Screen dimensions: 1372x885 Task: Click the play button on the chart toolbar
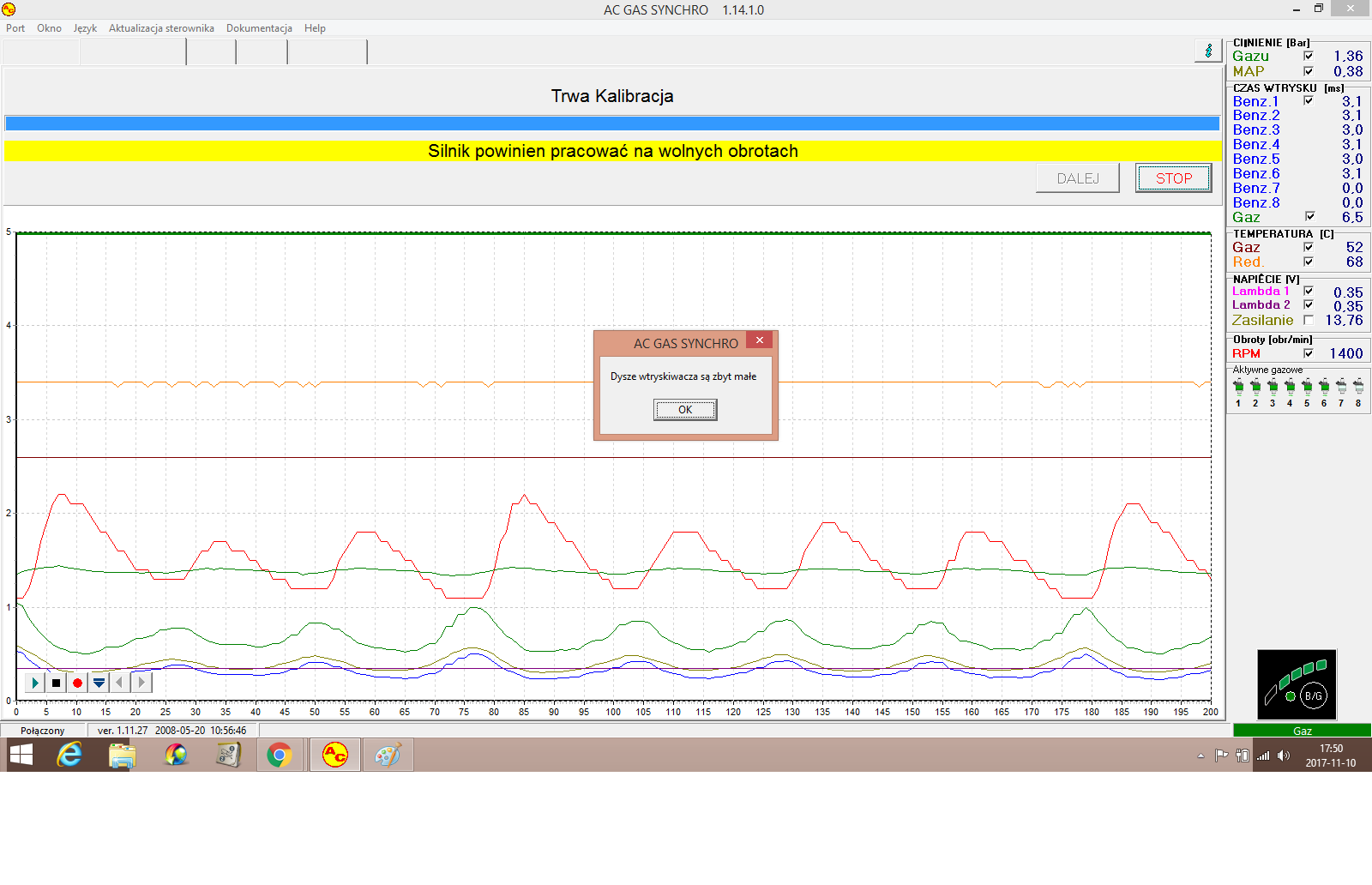35,683
